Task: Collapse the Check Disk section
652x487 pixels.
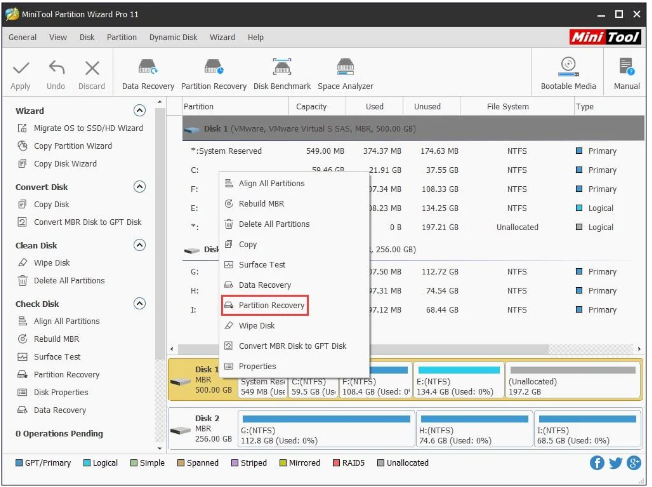Action: 140,304
